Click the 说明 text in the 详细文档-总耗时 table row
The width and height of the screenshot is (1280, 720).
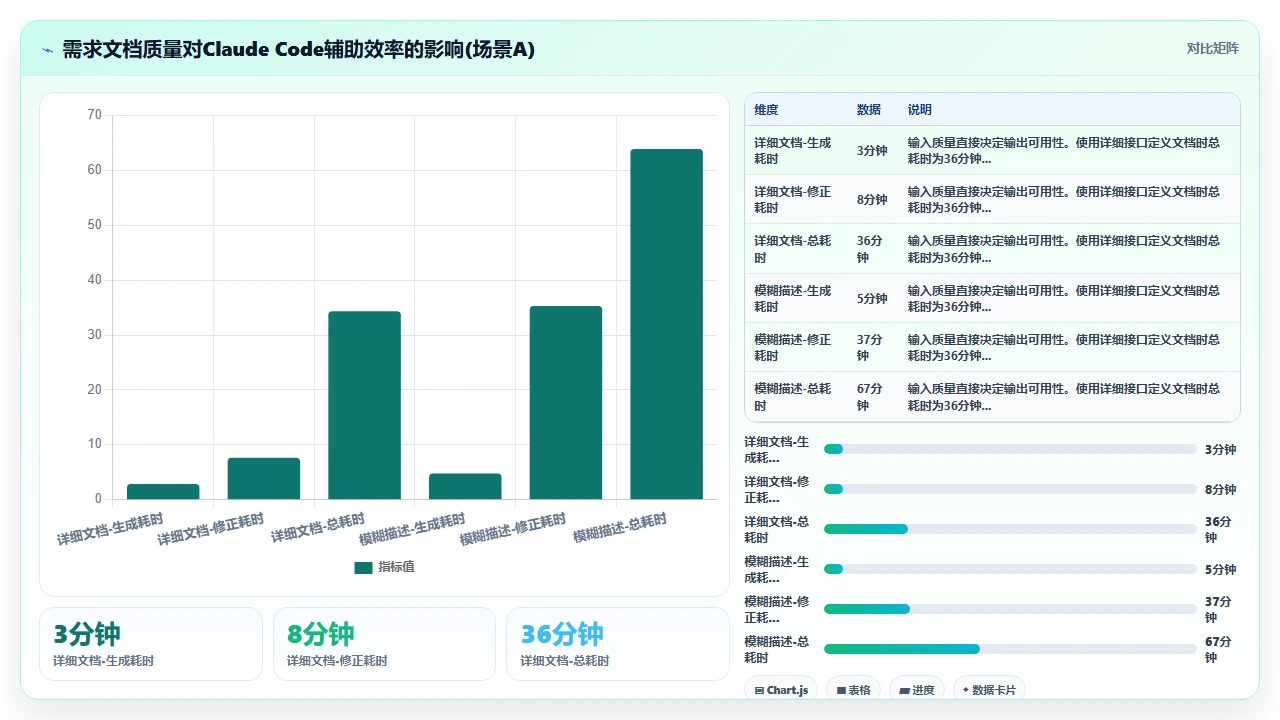(x=1064, y=249)
